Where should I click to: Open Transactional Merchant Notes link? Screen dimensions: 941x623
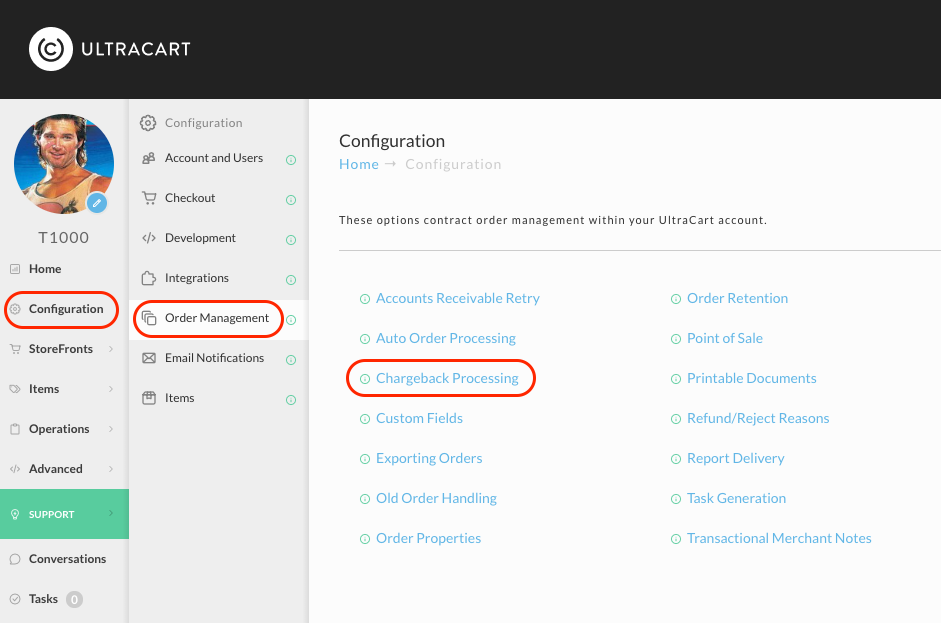[779, 538]
